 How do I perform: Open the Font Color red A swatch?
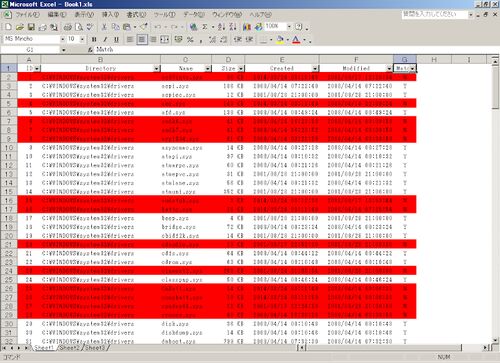pyautogui.click(x=296, y=40)
